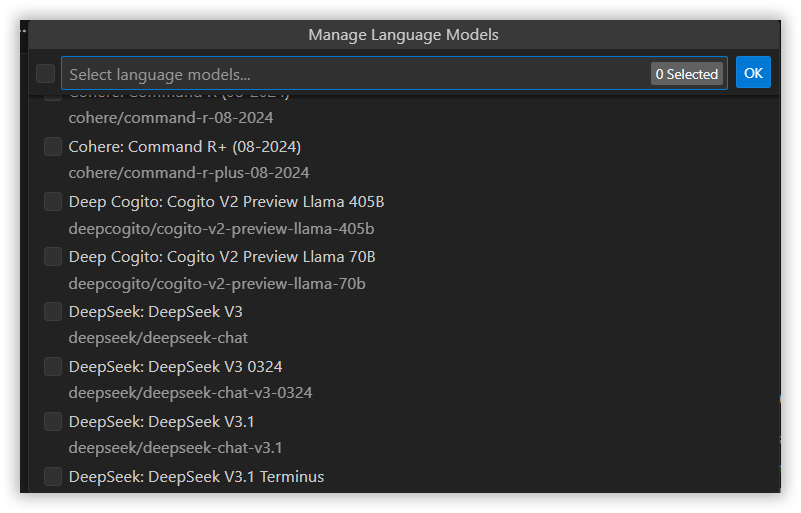Click 'deepcogito/cogito-v2-preview-llama-70b' identifier

217,284
